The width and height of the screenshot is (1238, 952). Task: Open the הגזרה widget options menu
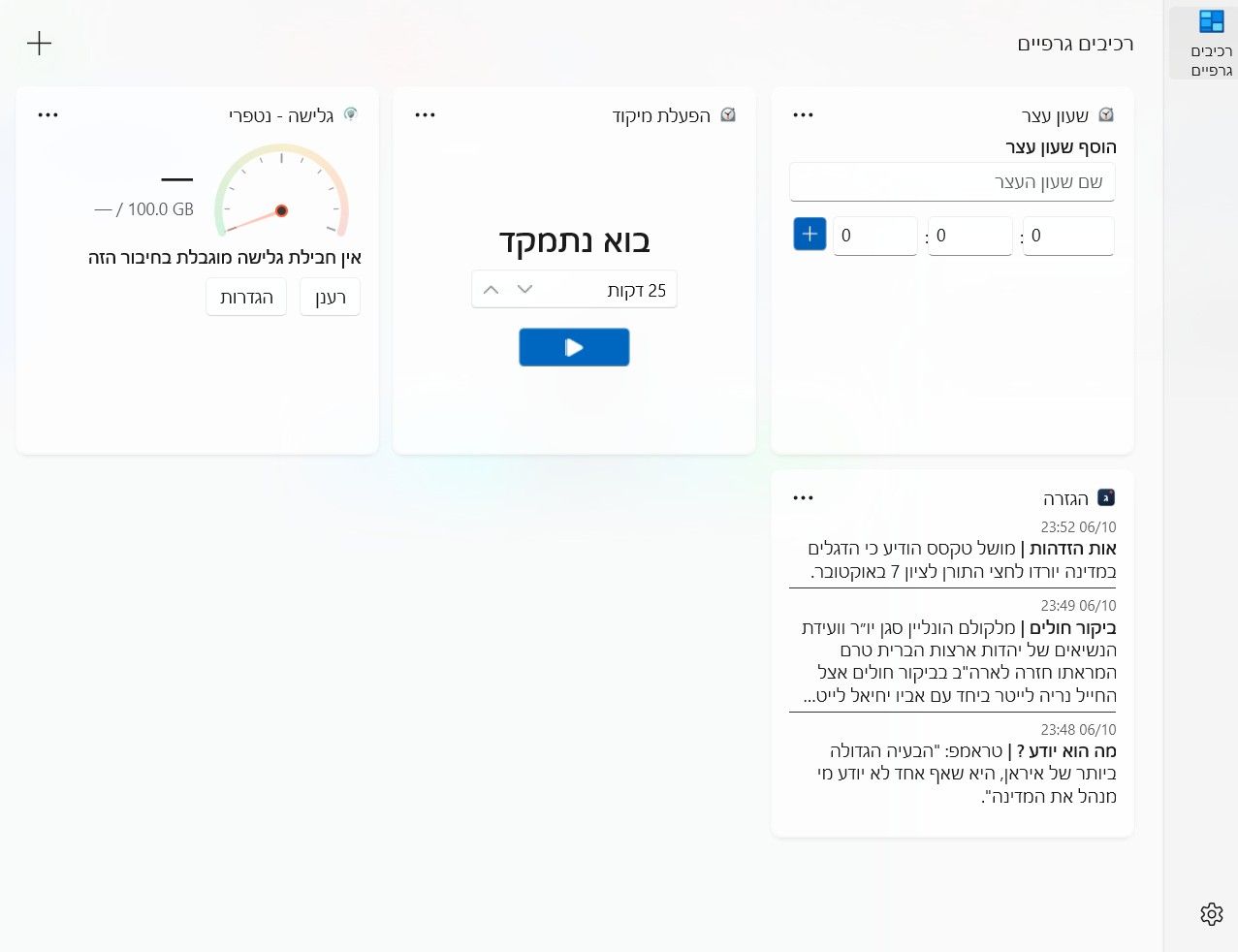tap(803, 498)
